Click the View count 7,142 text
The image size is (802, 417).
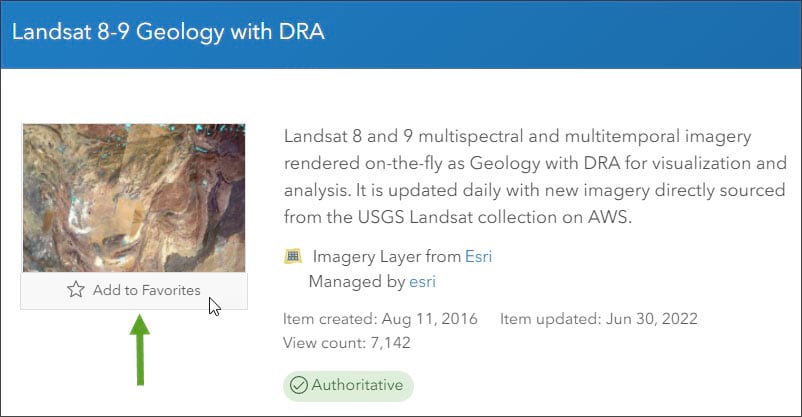[x=346, y=343]
